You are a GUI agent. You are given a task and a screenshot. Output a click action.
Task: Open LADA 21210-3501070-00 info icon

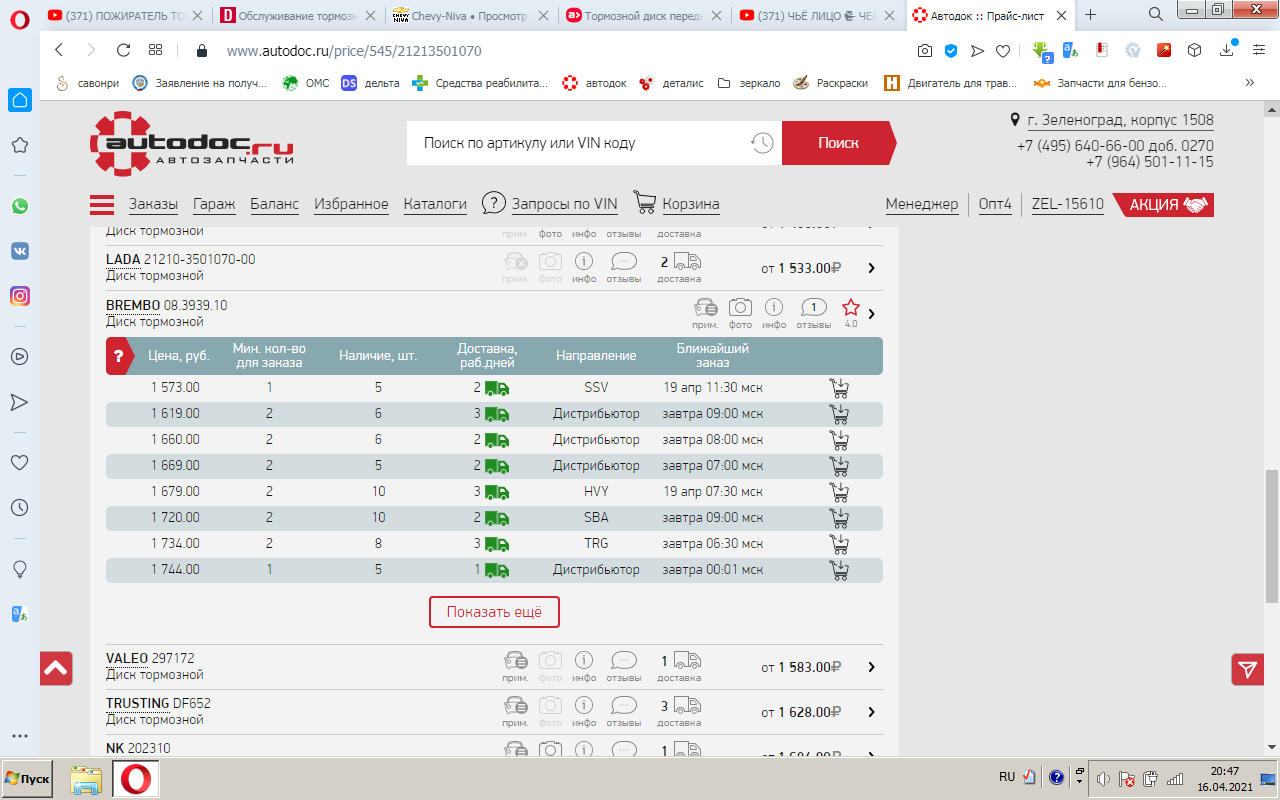(584, 261)
